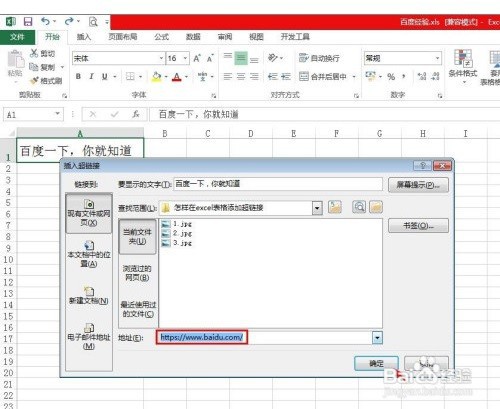Click the Redo arrow icon
The height and width of the screenshot is (409, 500).
click(69, 22)
